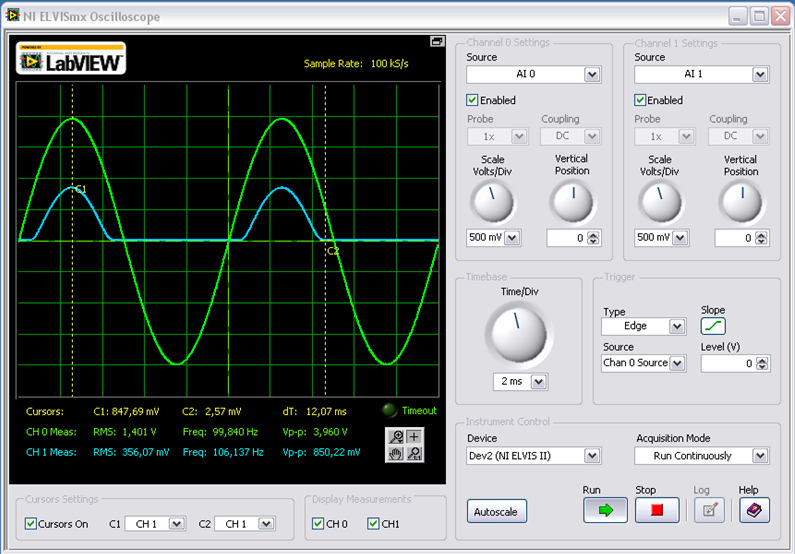The height and width of the screenshot is (554, 795).
Task: Click CH 0 Freq: 99,840 Hz value
Action: [220, 432]
